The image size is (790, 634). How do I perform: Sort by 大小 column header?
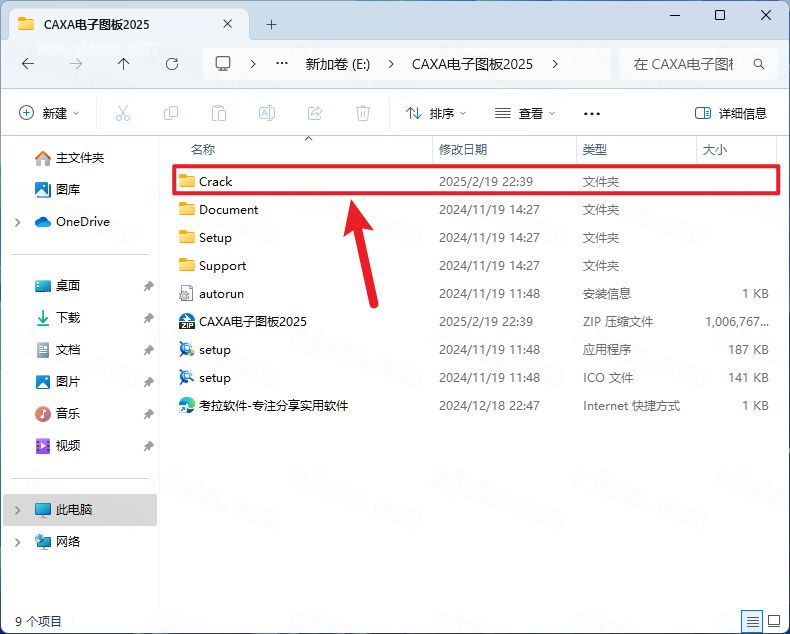point(714,149)
